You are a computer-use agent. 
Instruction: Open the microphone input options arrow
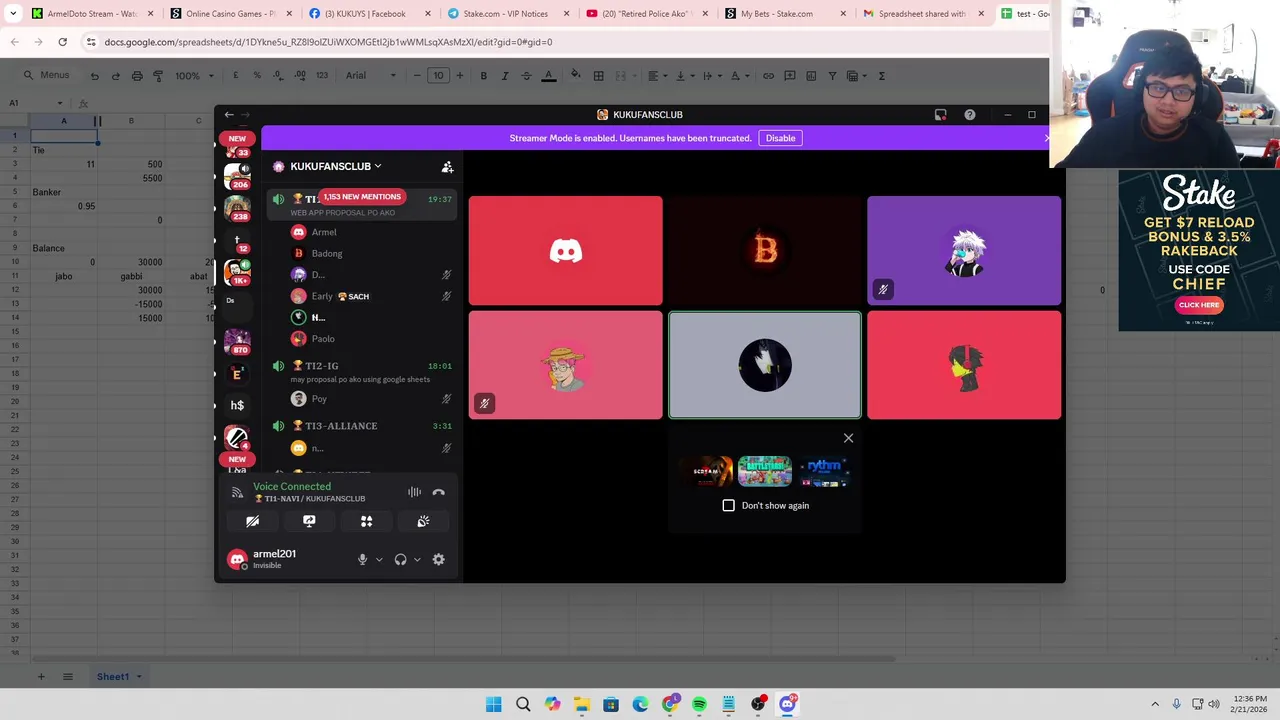pos(379,560)
